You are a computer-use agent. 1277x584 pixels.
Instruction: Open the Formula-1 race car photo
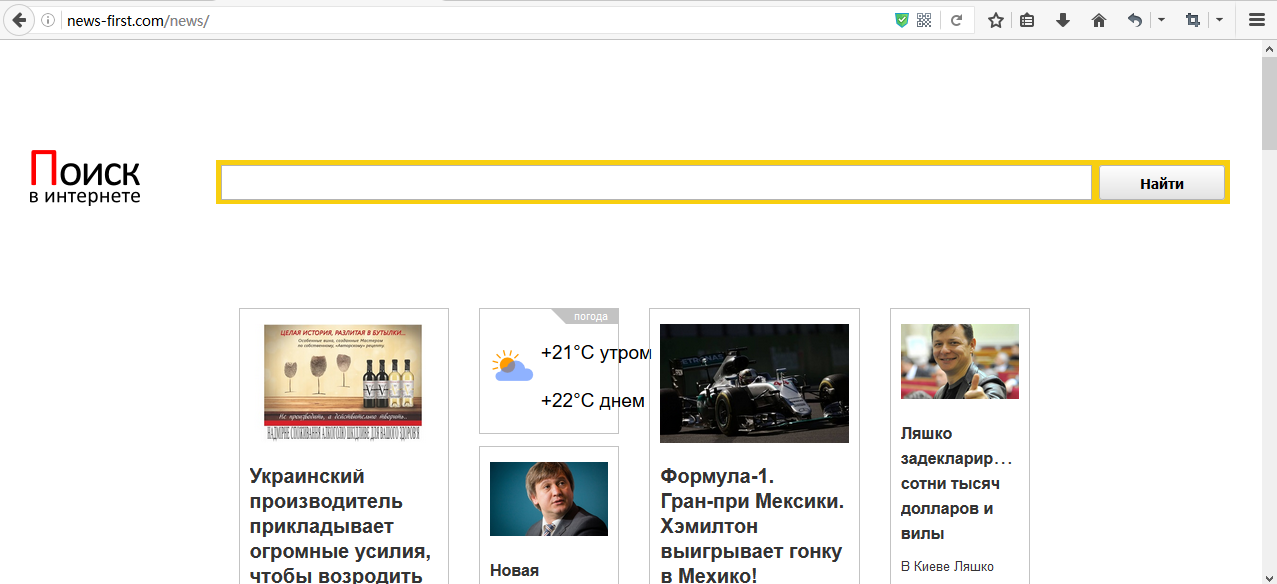click(754, 383)
